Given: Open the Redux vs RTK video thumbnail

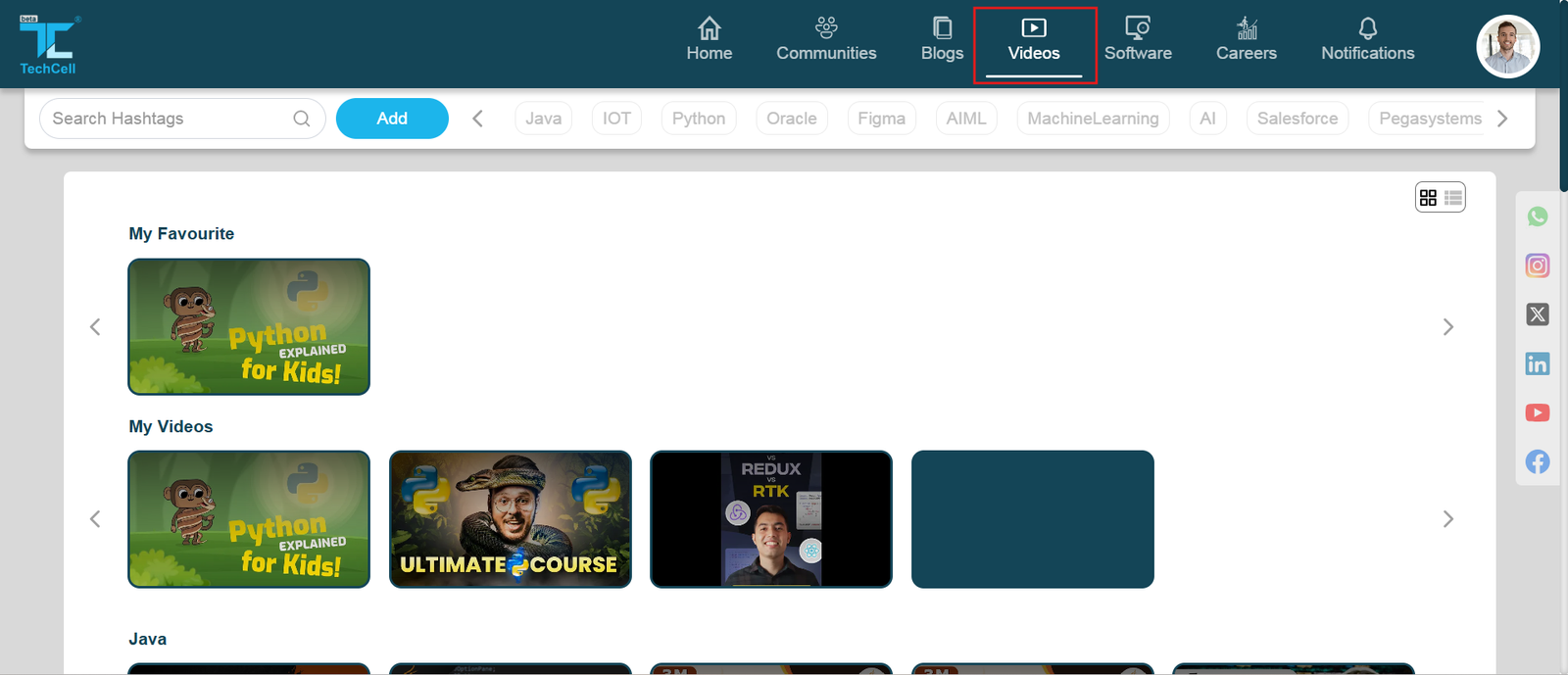Looking at the screenshot, I should coord(771,519).
